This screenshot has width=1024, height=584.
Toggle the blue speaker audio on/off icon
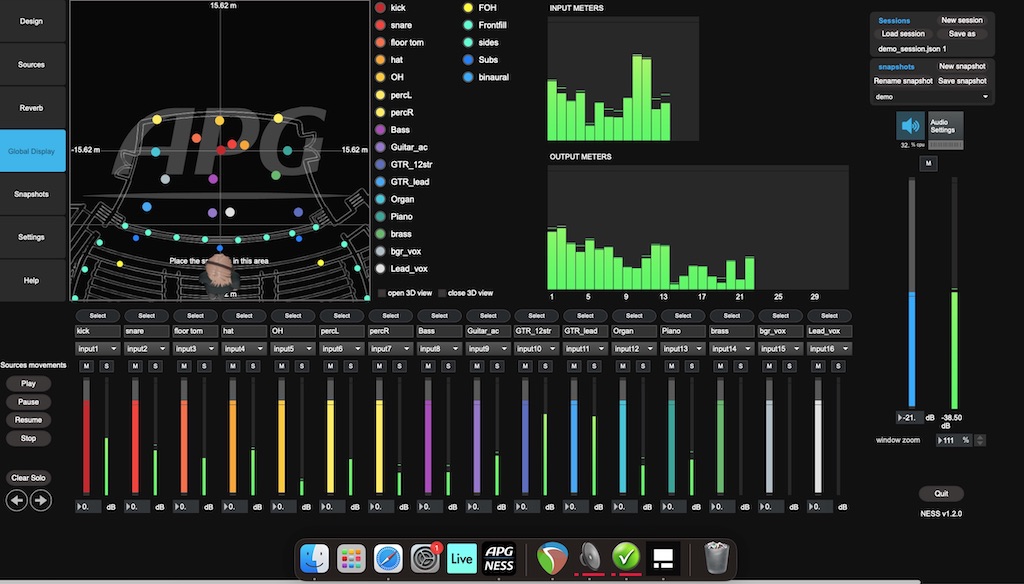tap(910, 127)
